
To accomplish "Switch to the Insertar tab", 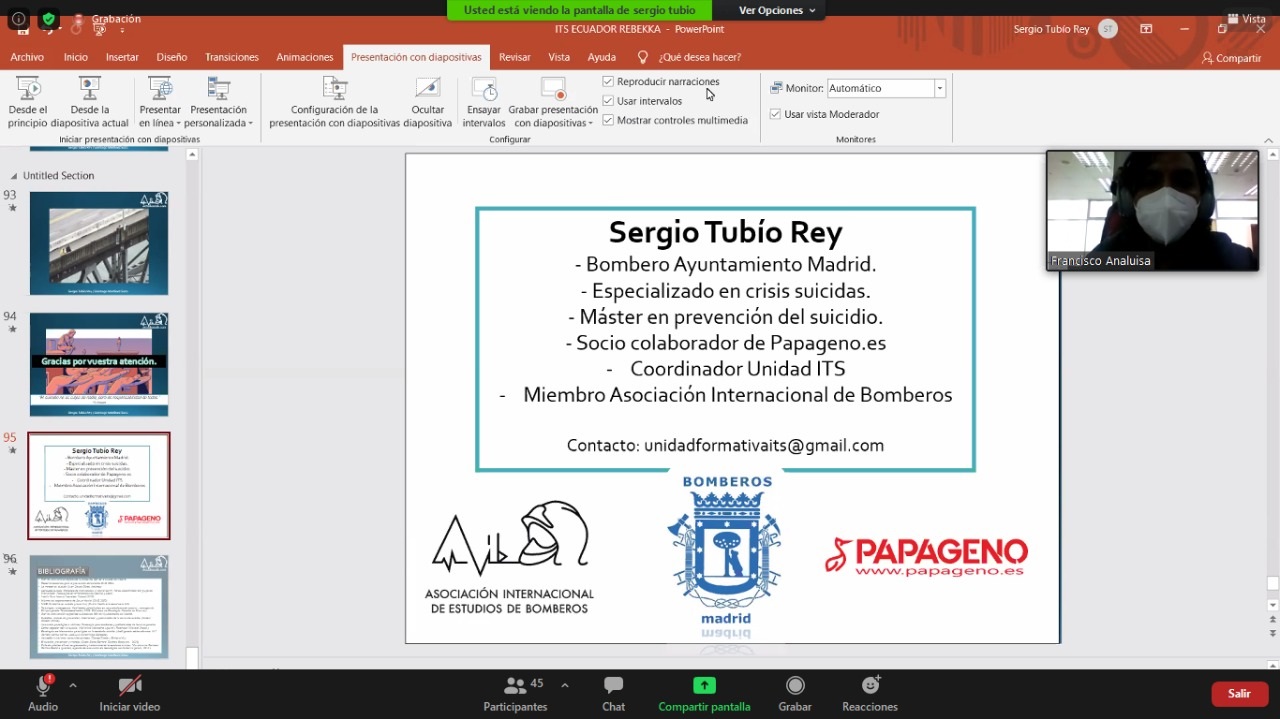I will tap(122, 57).
